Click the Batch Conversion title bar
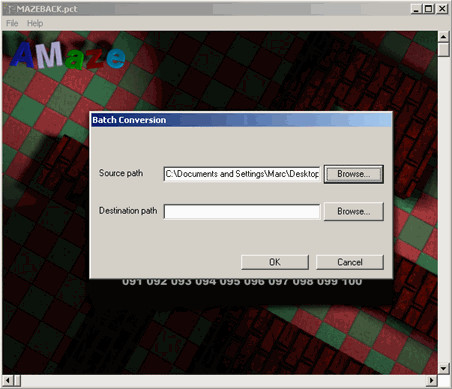This screenshot has height=389, width=452. coord(241,120)
